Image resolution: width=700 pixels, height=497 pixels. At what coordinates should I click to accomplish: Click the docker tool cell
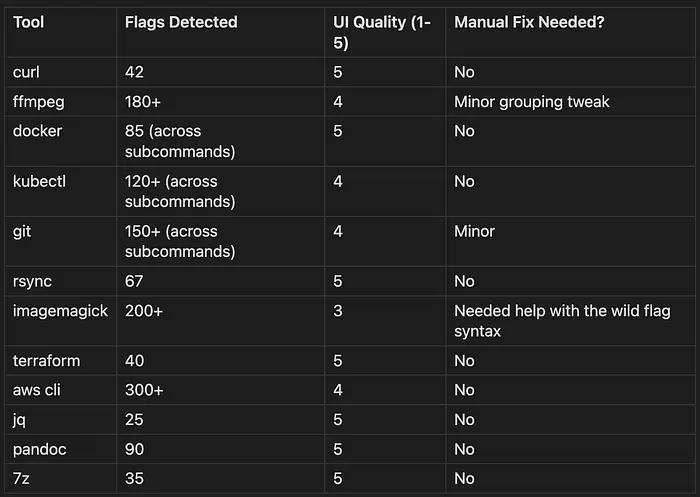coord(38,131)
